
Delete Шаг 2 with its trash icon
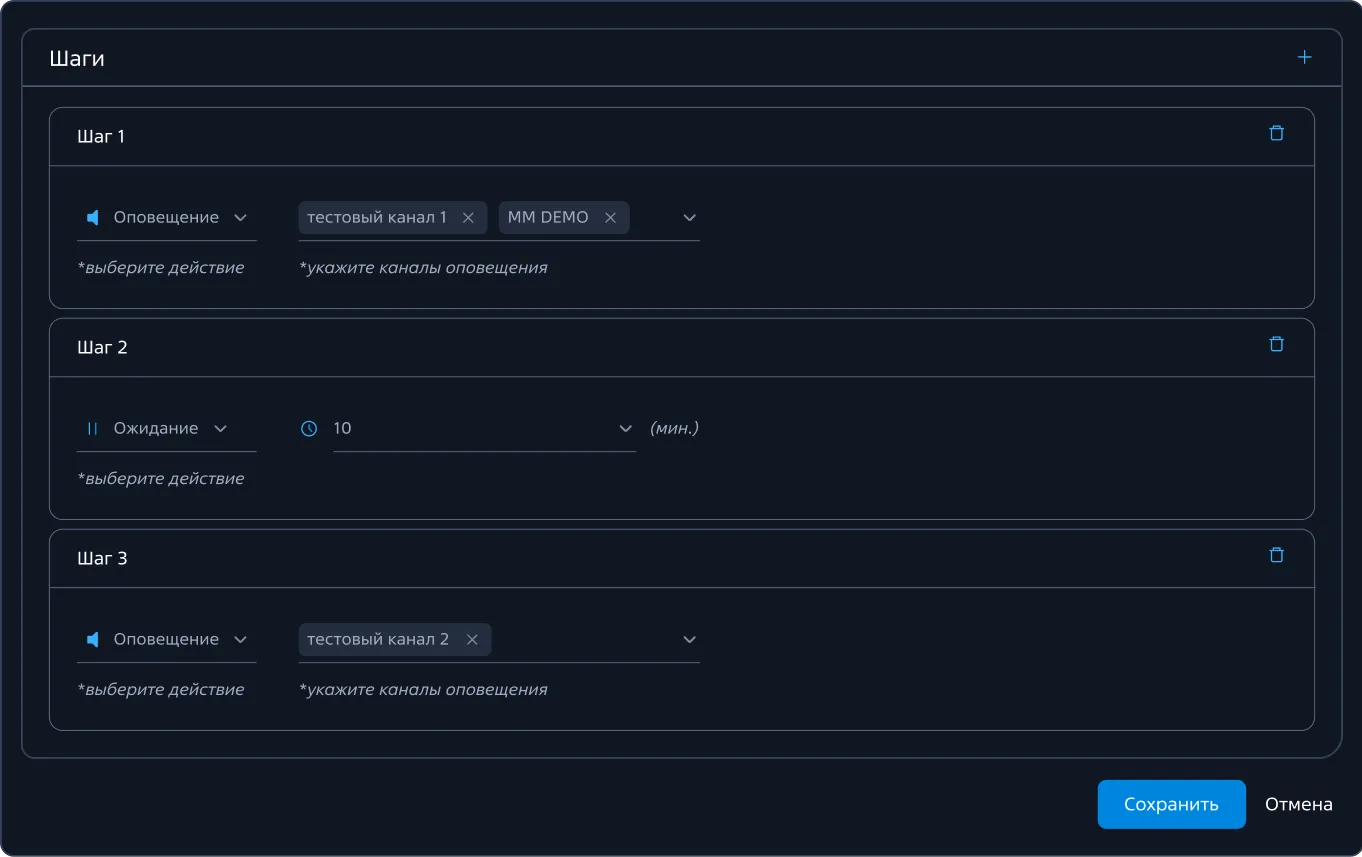tap(1276, 345)
